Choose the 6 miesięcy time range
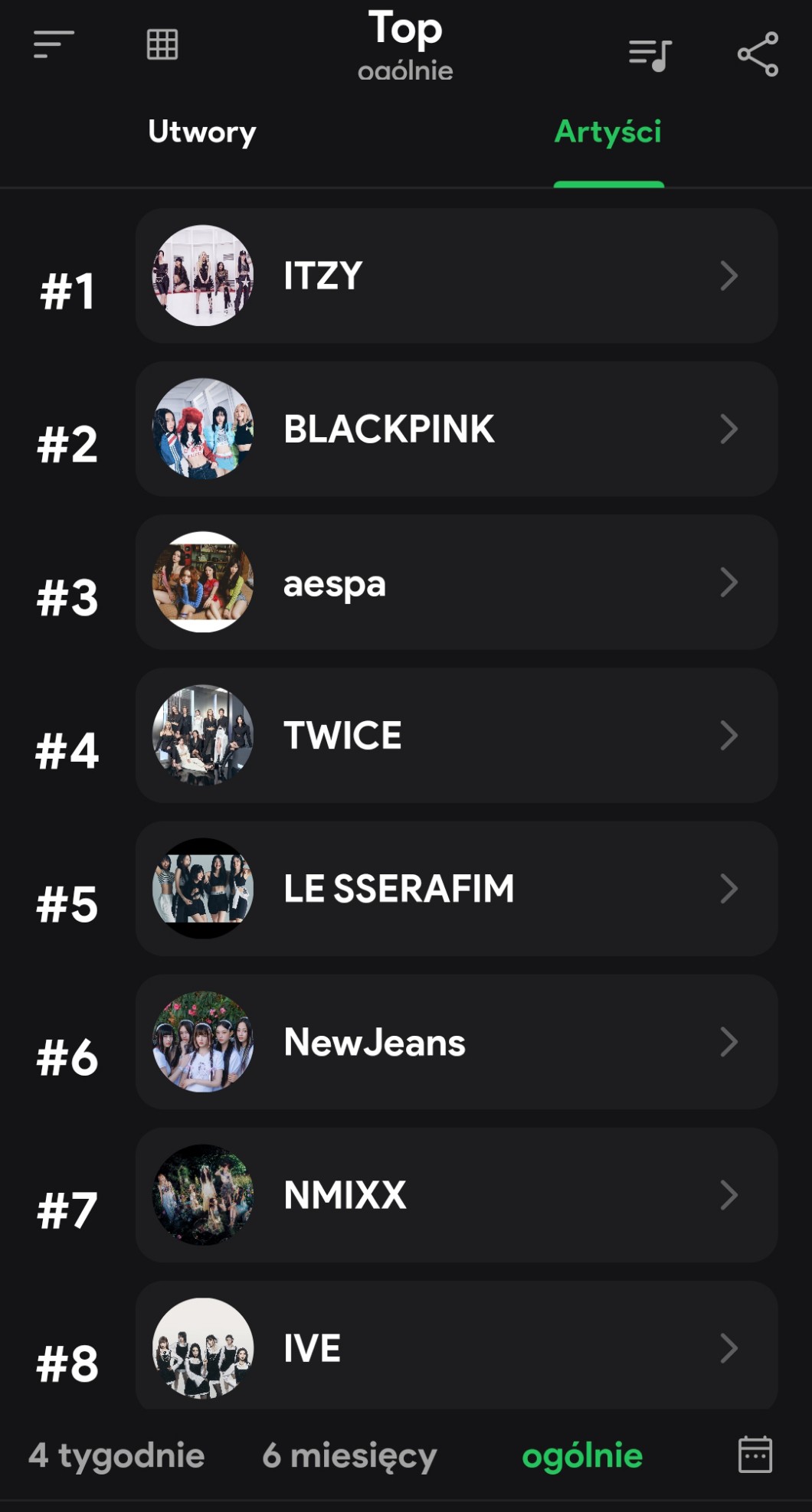 click(x=349, y=1455)
